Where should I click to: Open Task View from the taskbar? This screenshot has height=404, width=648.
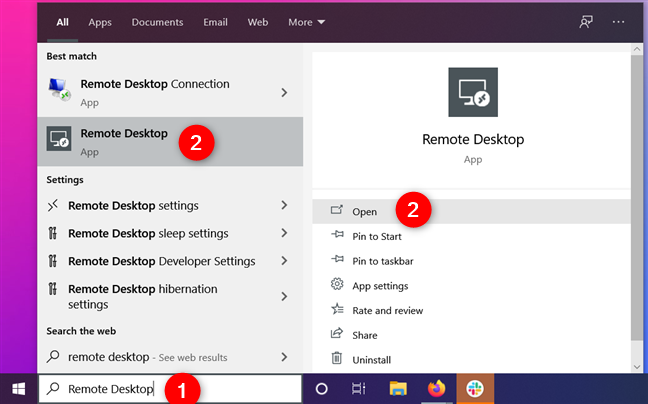[358, 389]
